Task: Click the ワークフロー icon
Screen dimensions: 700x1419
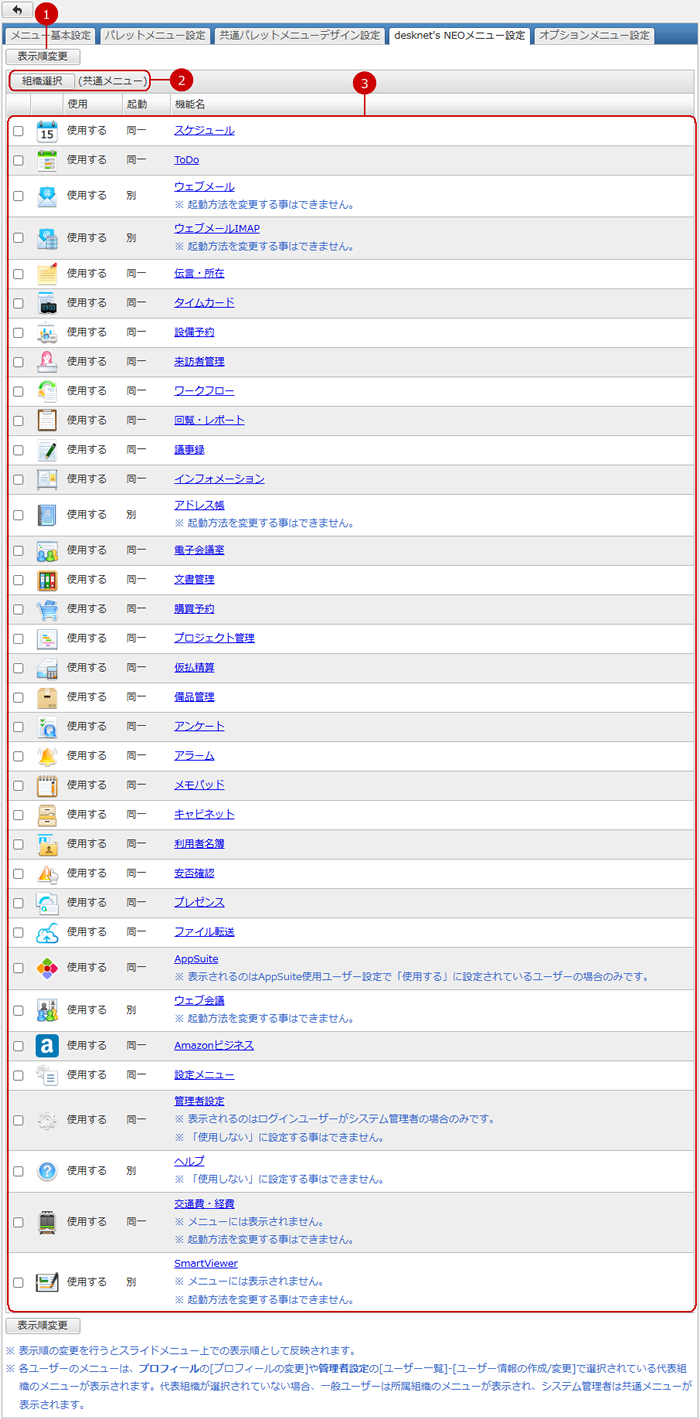Action: tap(46, 391)
